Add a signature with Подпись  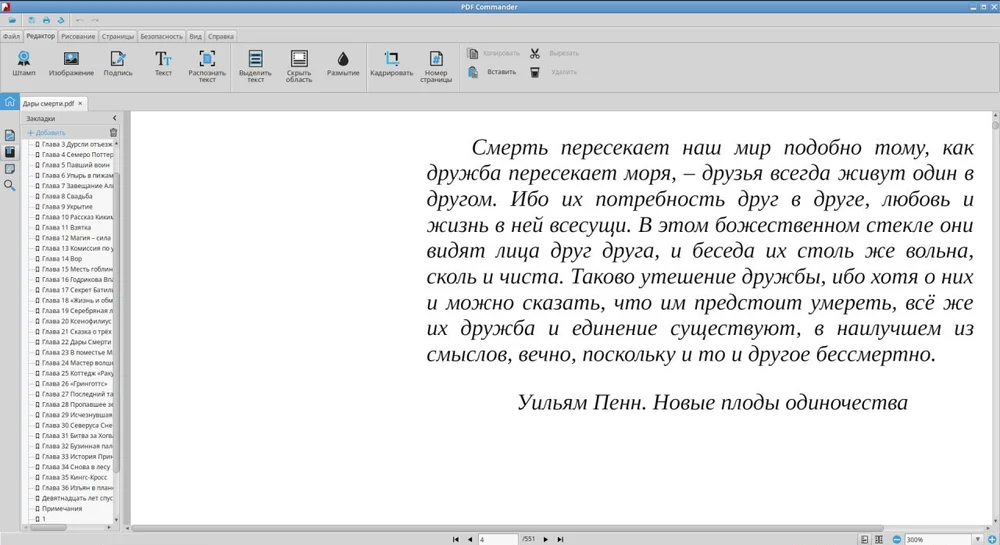118,64
